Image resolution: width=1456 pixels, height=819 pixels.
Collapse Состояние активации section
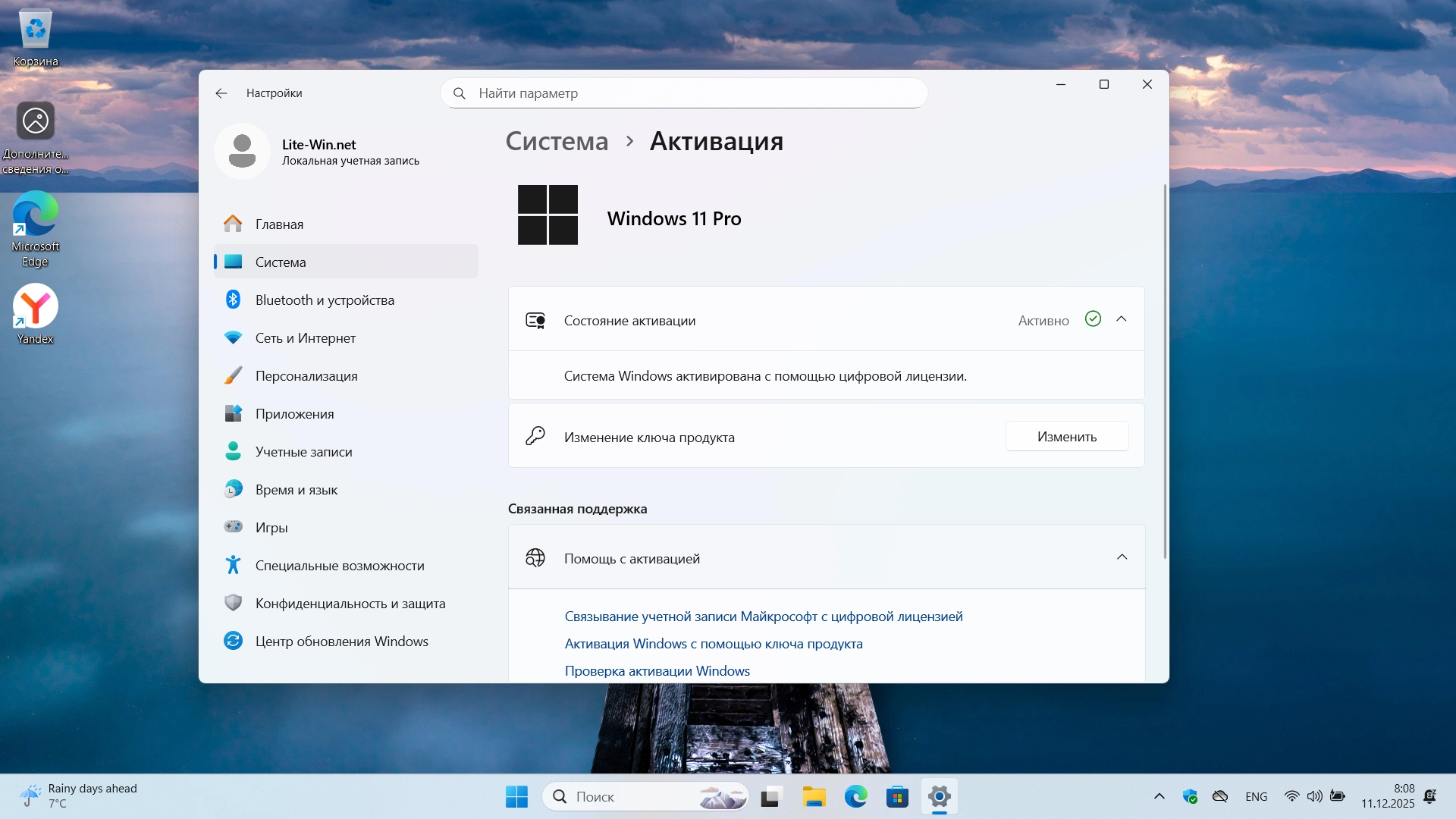coord(1122,319)
